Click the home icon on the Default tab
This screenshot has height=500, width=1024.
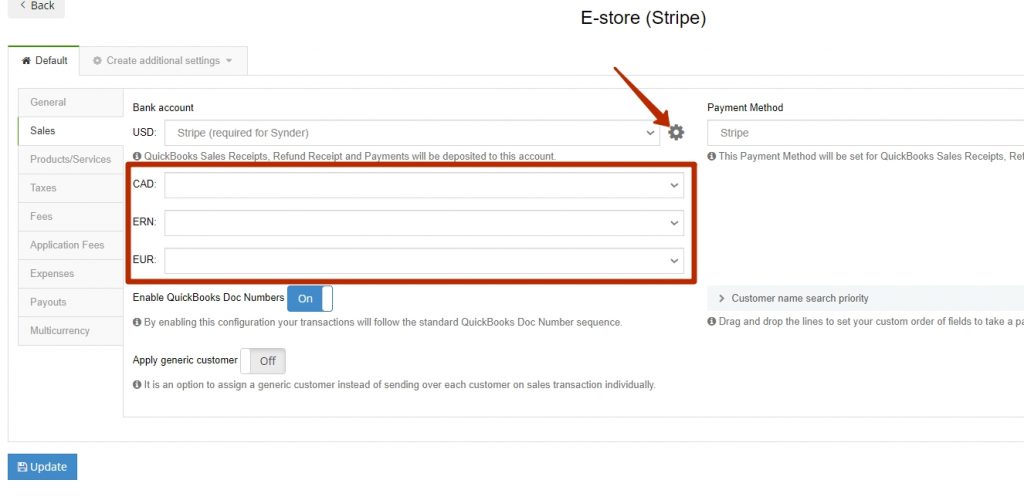[26, 61]
